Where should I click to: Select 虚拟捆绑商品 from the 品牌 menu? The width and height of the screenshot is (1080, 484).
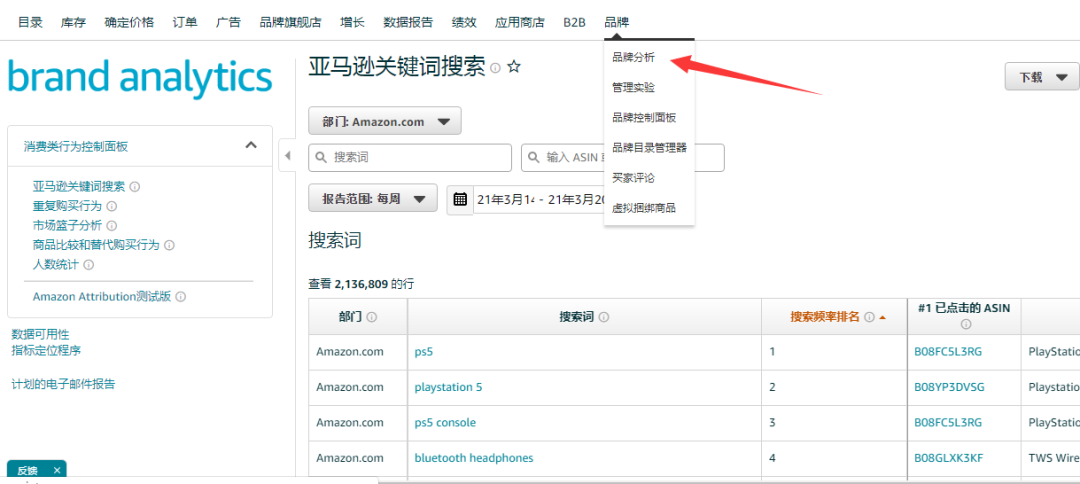coord(644,208)
